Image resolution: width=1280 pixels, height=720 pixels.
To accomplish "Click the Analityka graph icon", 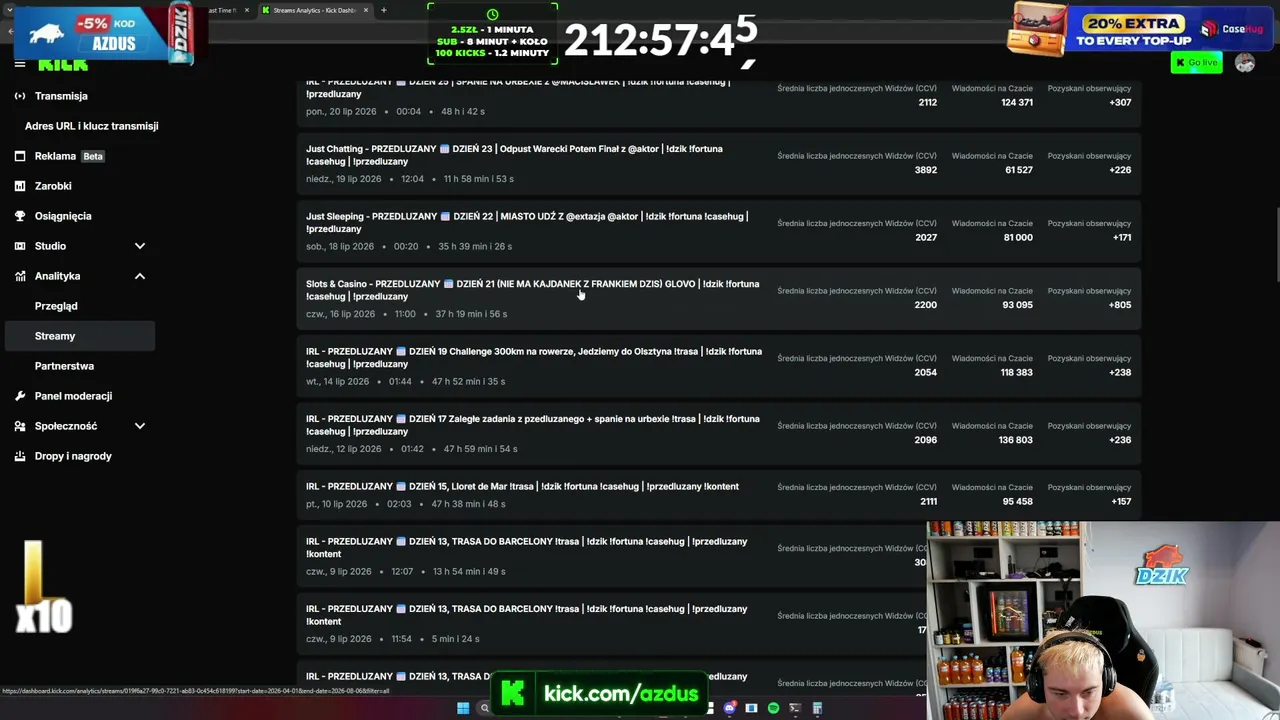I will click(20, 276).
